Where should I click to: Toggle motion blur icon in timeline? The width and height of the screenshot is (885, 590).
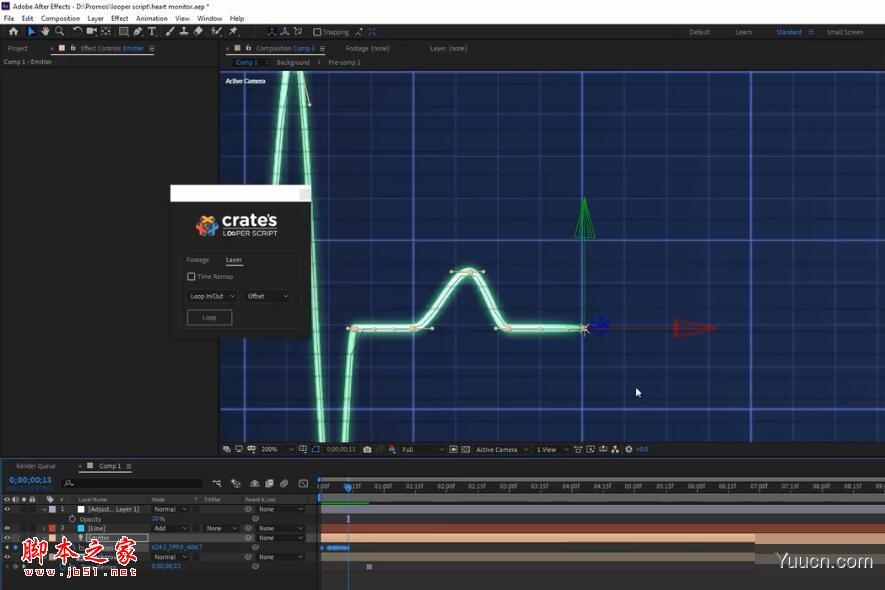tap(284, 483)
